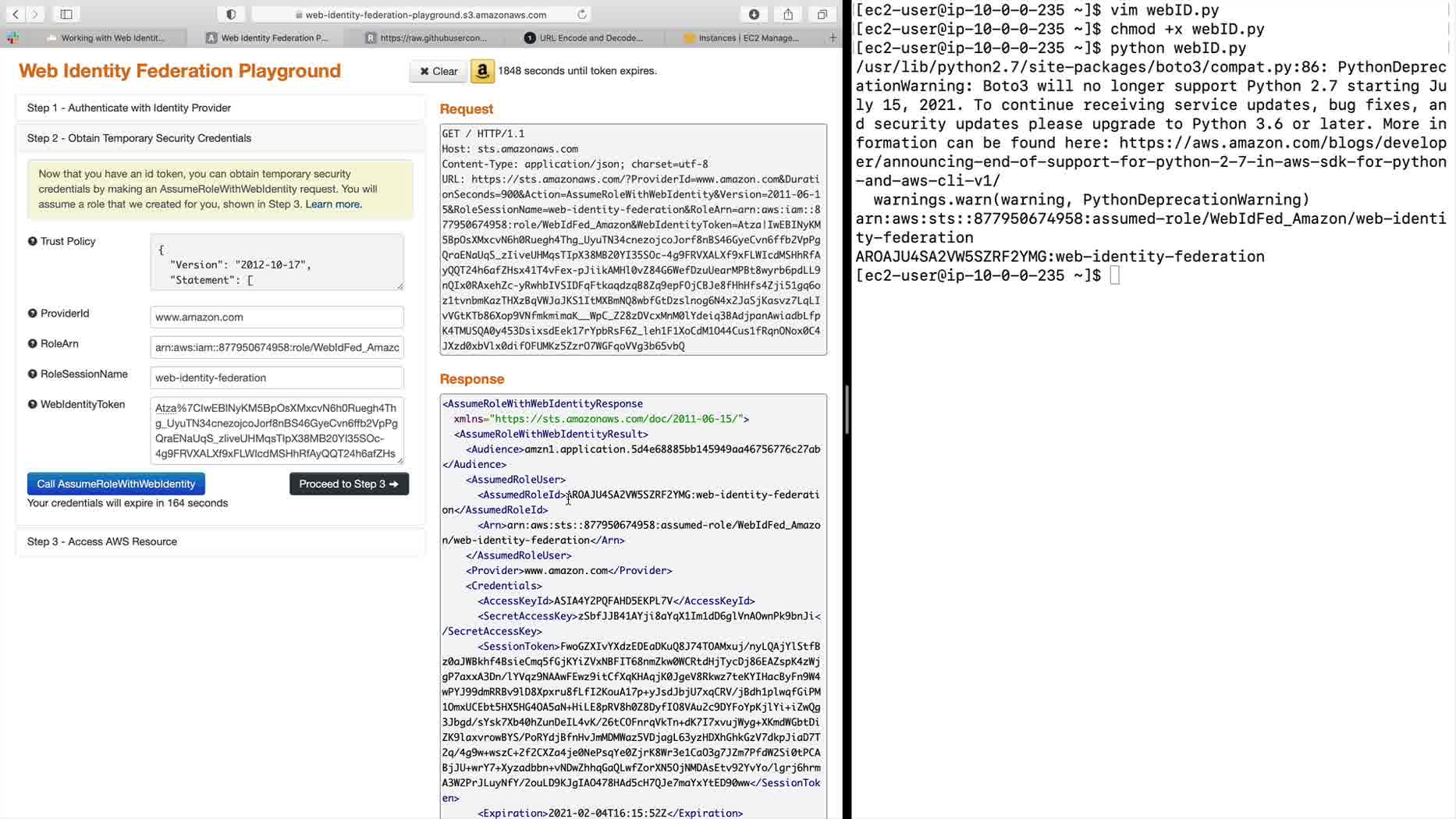Click the Web Identity Federation Playground title
Image resolution: width=1456 pixels, height=819 pixels.
click(180, 71)
